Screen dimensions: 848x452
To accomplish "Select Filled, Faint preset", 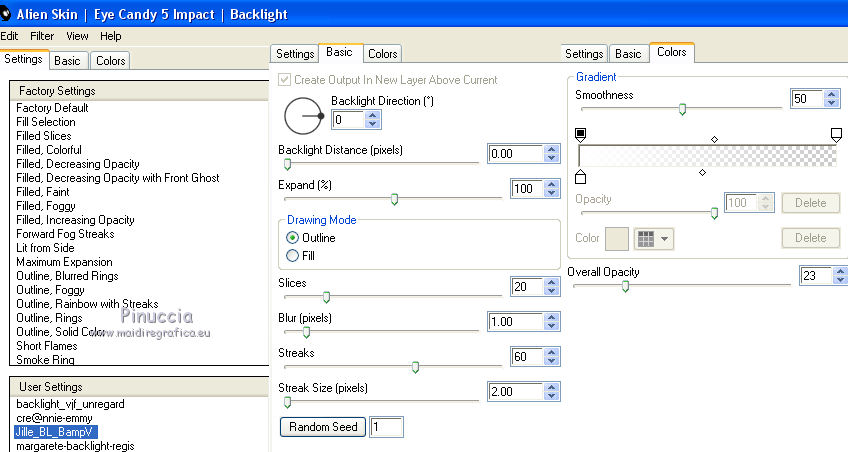I will click(43, 192).
